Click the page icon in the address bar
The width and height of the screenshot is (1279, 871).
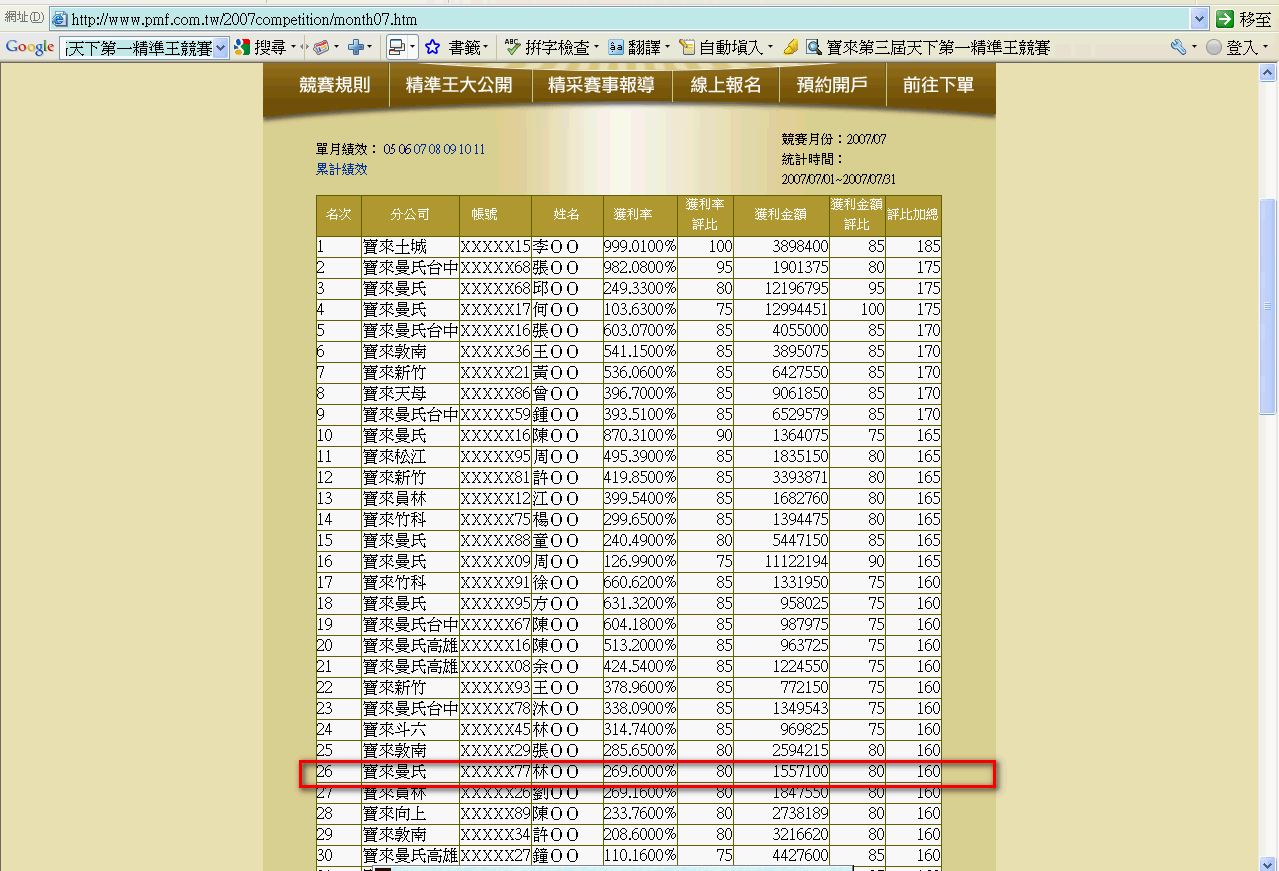pos(59,19)
